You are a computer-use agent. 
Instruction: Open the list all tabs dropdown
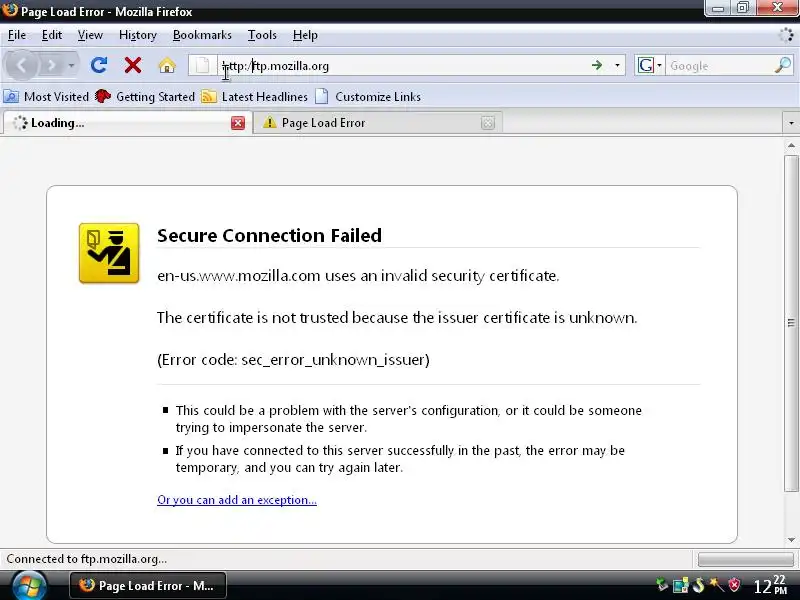tap(791, 123)
